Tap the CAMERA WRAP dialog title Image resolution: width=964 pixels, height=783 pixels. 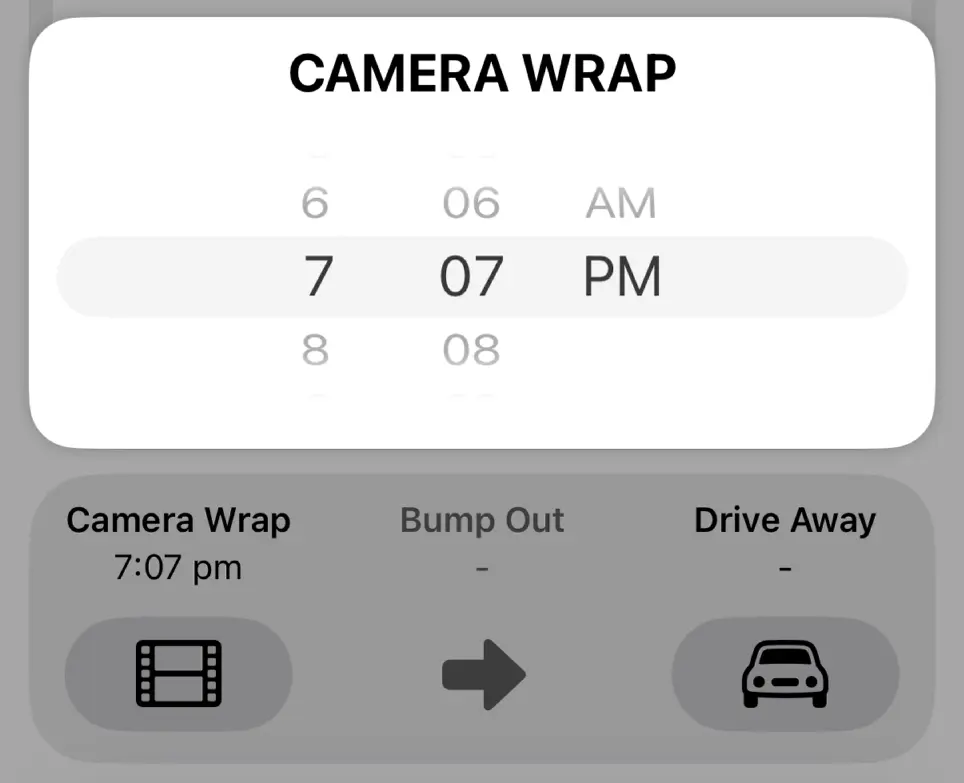[482, 72]
